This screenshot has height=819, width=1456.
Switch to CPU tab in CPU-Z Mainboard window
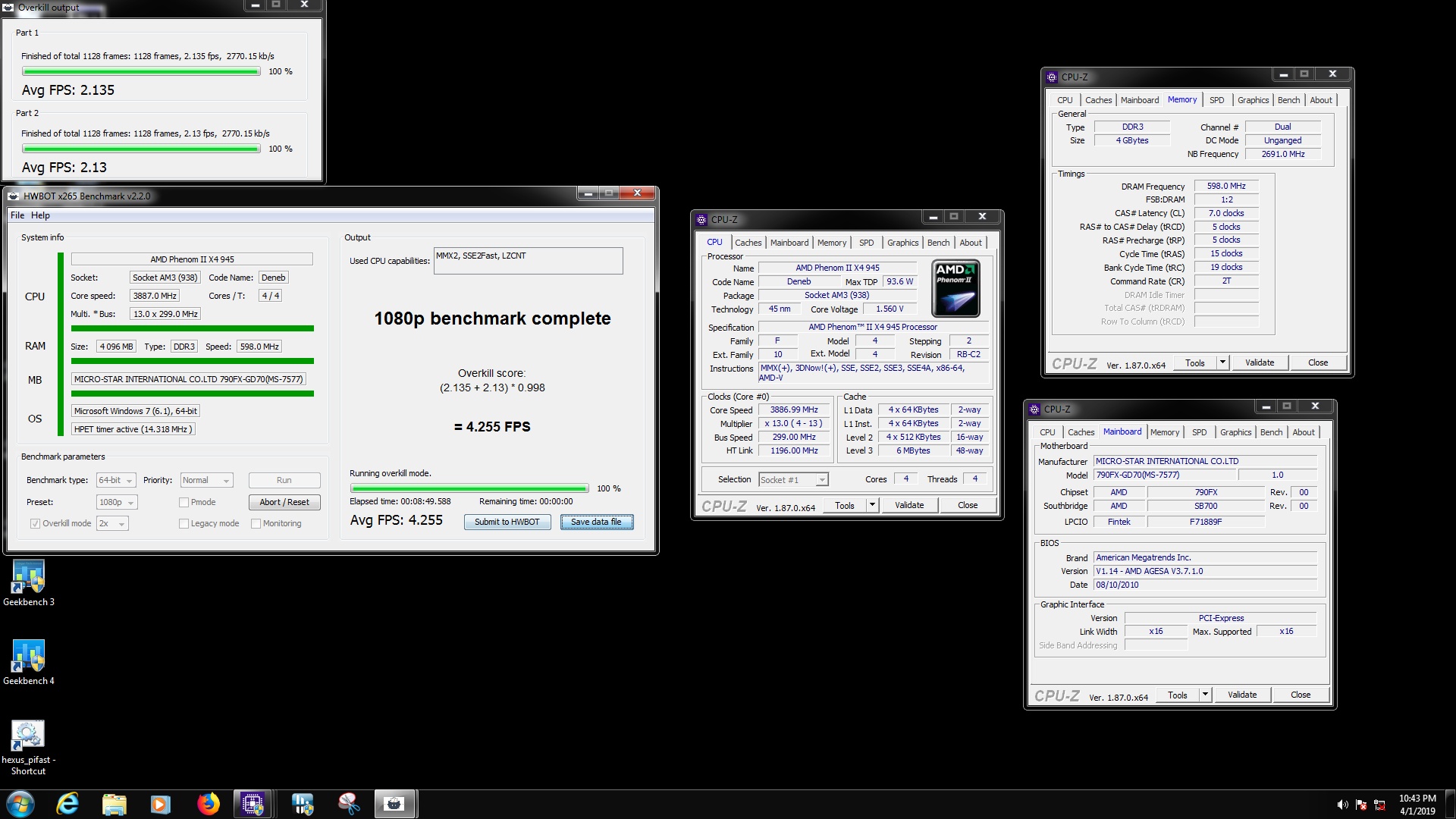click(1047, 432)
